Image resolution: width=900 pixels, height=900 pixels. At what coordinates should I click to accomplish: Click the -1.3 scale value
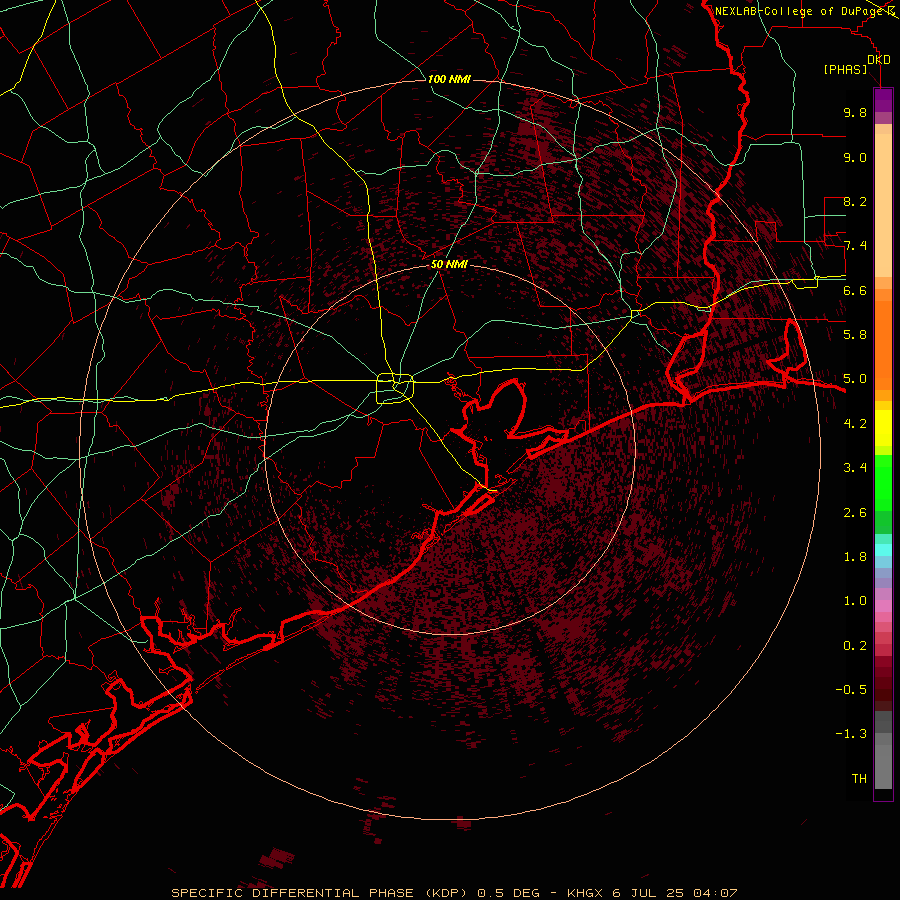851,734
